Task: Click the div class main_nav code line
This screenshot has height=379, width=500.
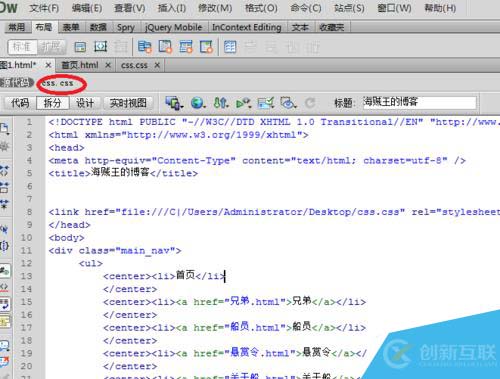Action: tap(115, 250)
